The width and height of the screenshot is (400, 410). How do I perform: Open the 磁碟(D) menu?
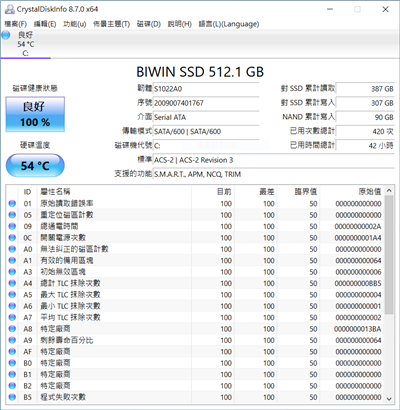[149, 24]
